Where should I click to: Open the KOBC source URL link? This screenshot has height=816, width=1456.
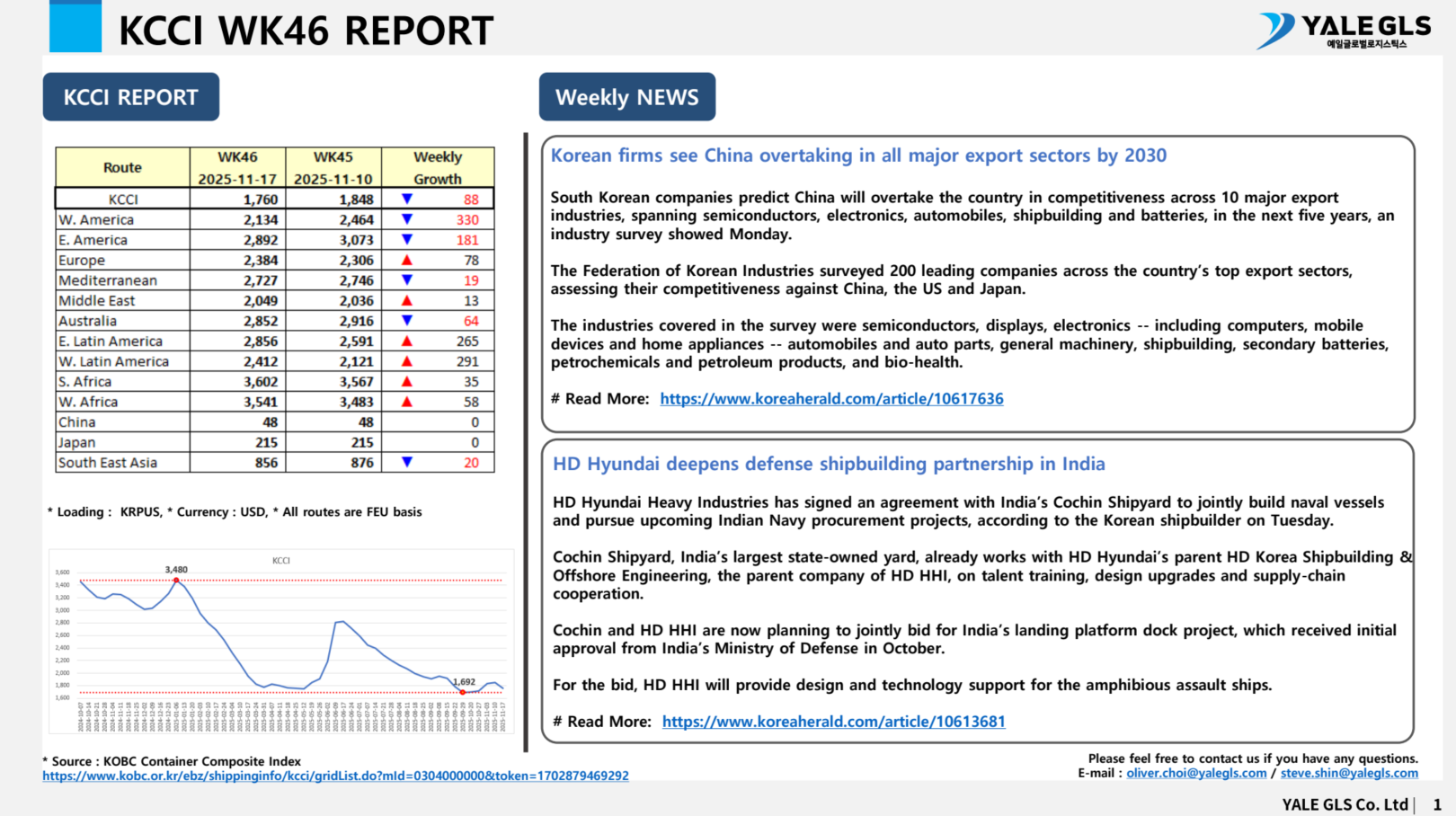tap(335, 776)
